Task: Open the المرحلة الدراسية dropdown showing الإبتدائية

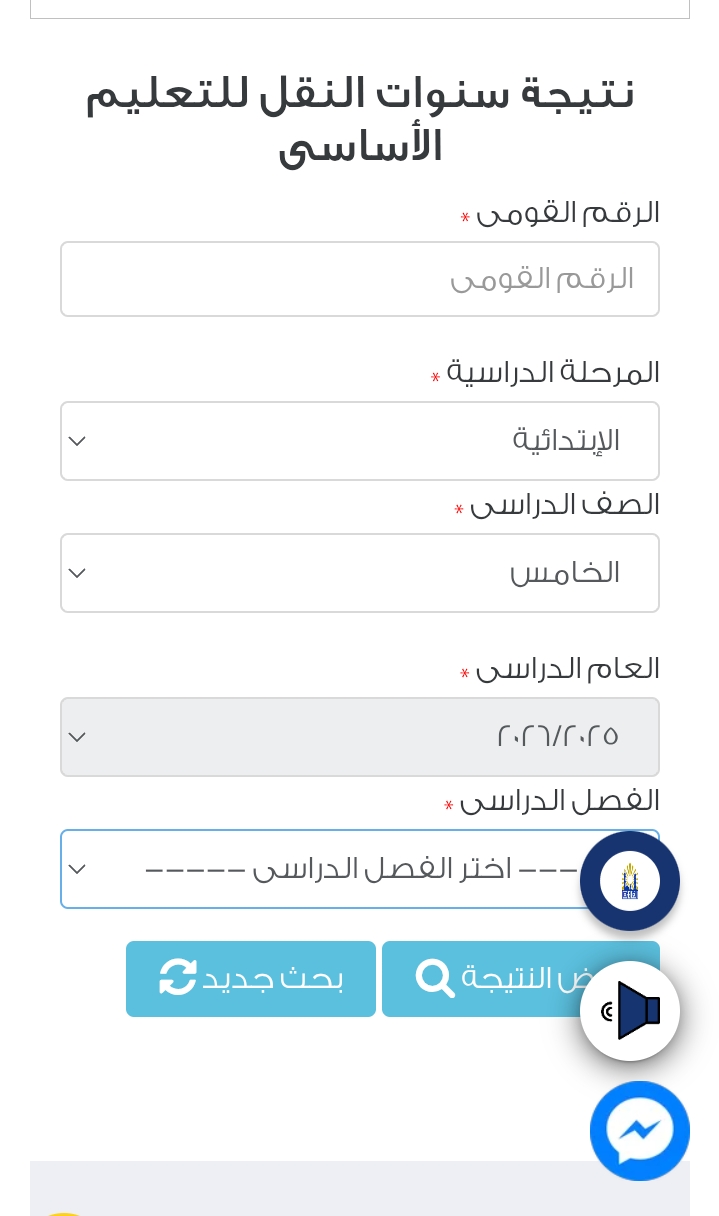Action: [360, 441]
